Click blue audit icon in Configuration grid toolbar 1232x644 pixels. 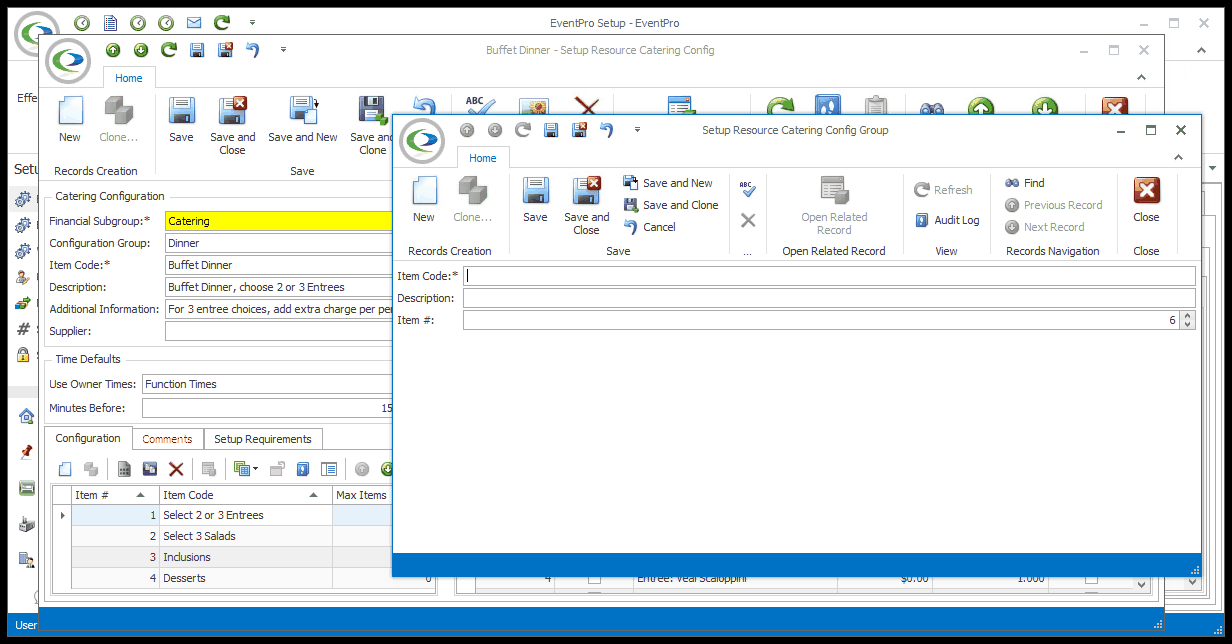click(303, 469)
